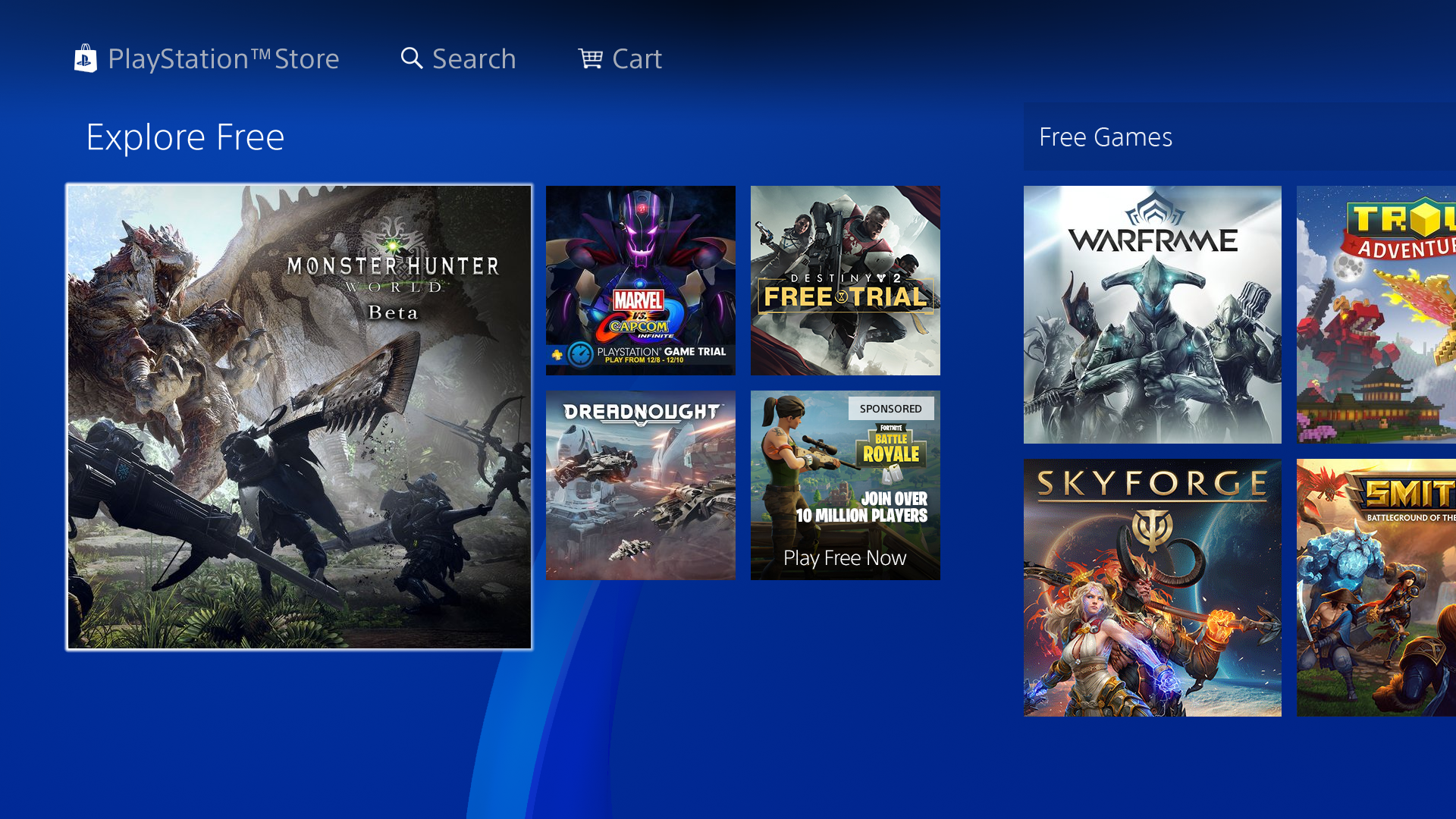Select the Dreadnought game tile
The image size is (1456, 819).
pyautogui.click(x=641, y=485)
